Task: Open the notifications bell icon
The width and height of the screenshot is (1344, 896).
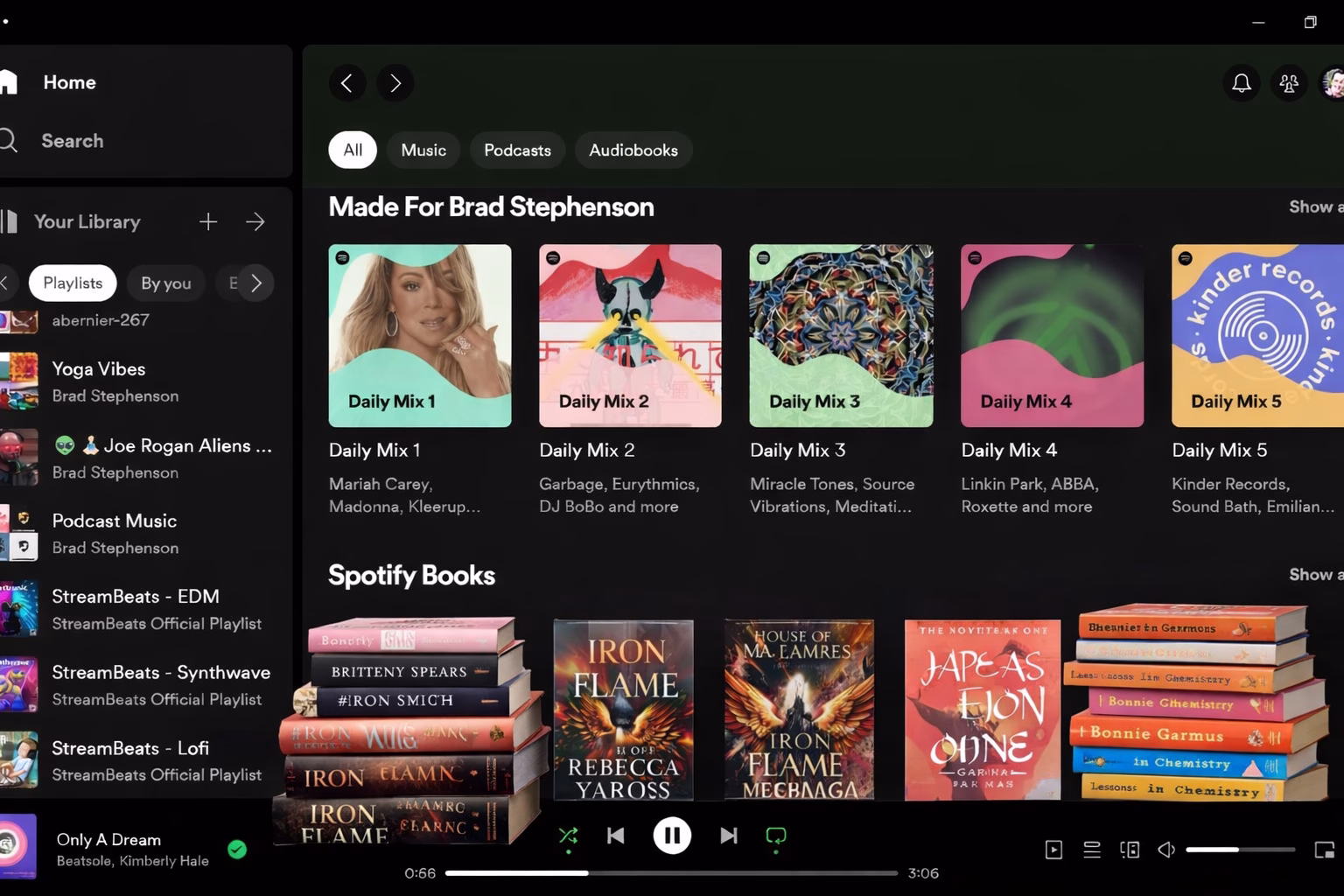Action: coord(1241,83)
